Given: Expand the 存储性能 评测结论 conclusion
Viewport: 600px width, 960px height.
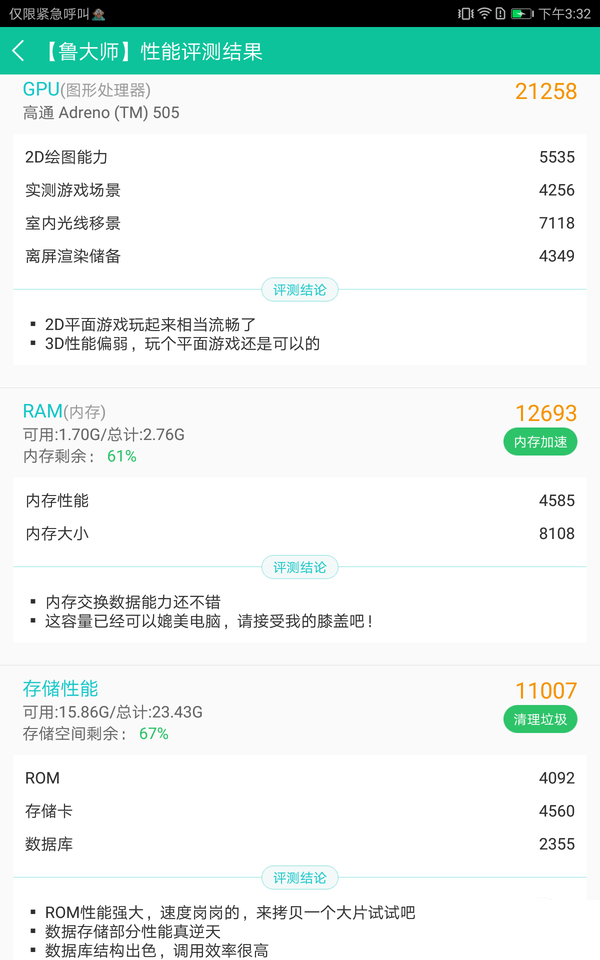Looking at the screenshot, I should point(299,877).
